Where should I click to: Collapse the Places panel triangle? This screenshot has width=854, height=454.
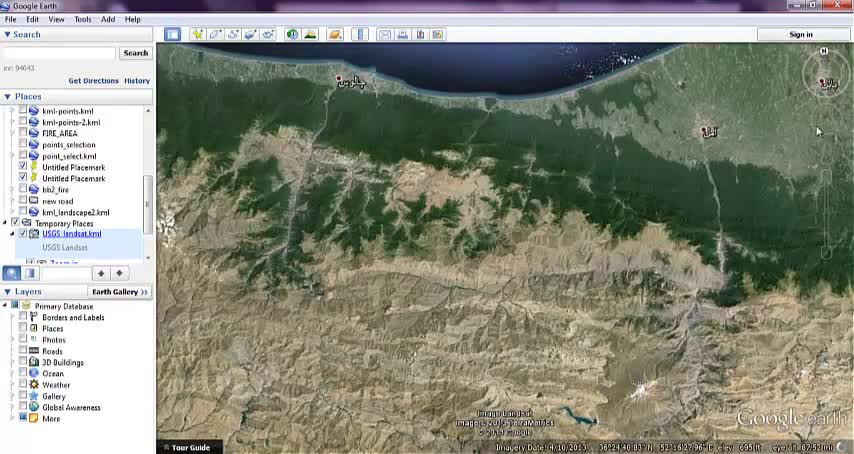pos(7,96)
